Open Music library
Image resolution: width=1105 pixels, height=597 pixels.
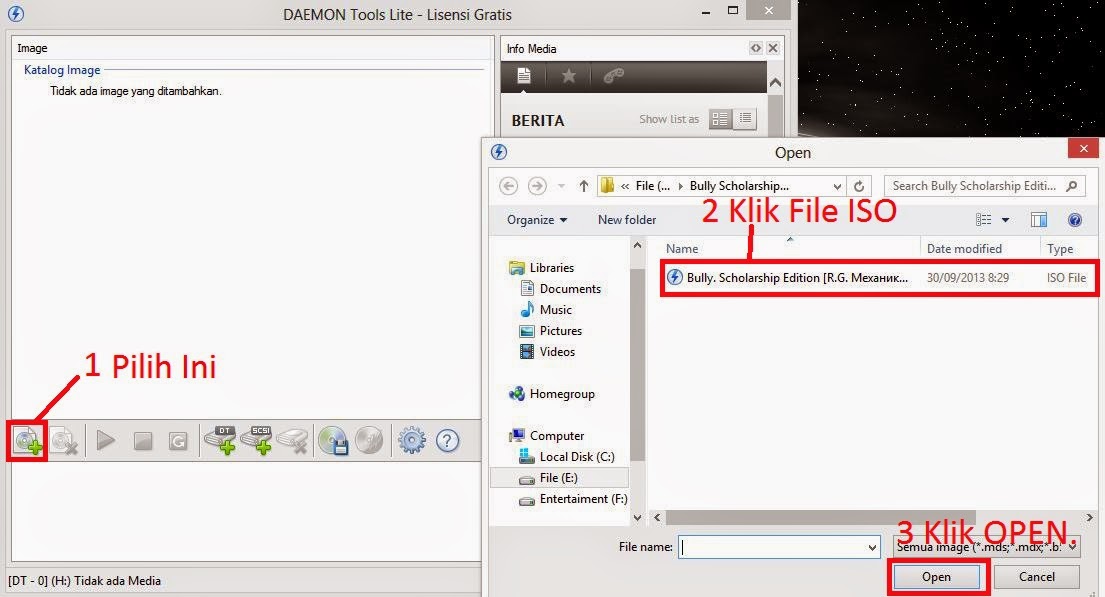click(555, 310)
